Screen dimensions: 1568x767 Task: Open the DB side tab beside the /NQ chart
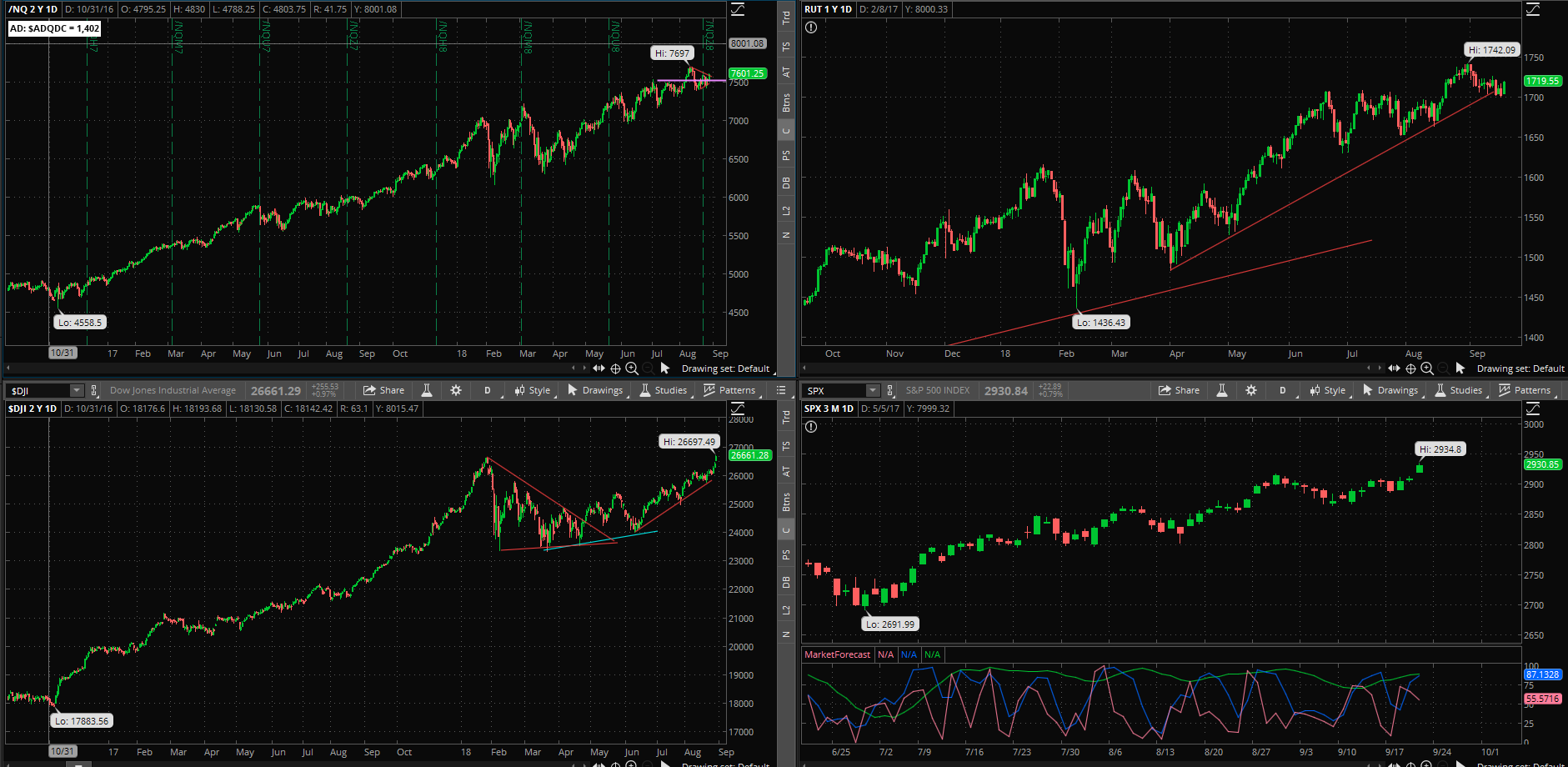pyautogui.click(x=786, y=183)
